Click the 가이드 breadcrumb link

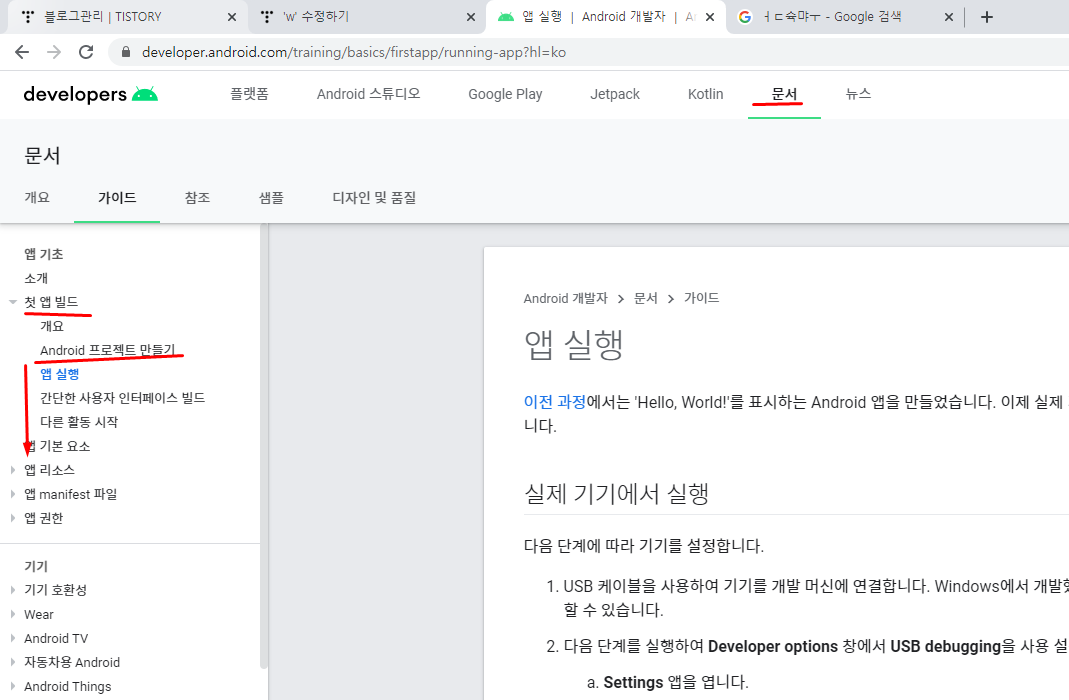[702, 299]
